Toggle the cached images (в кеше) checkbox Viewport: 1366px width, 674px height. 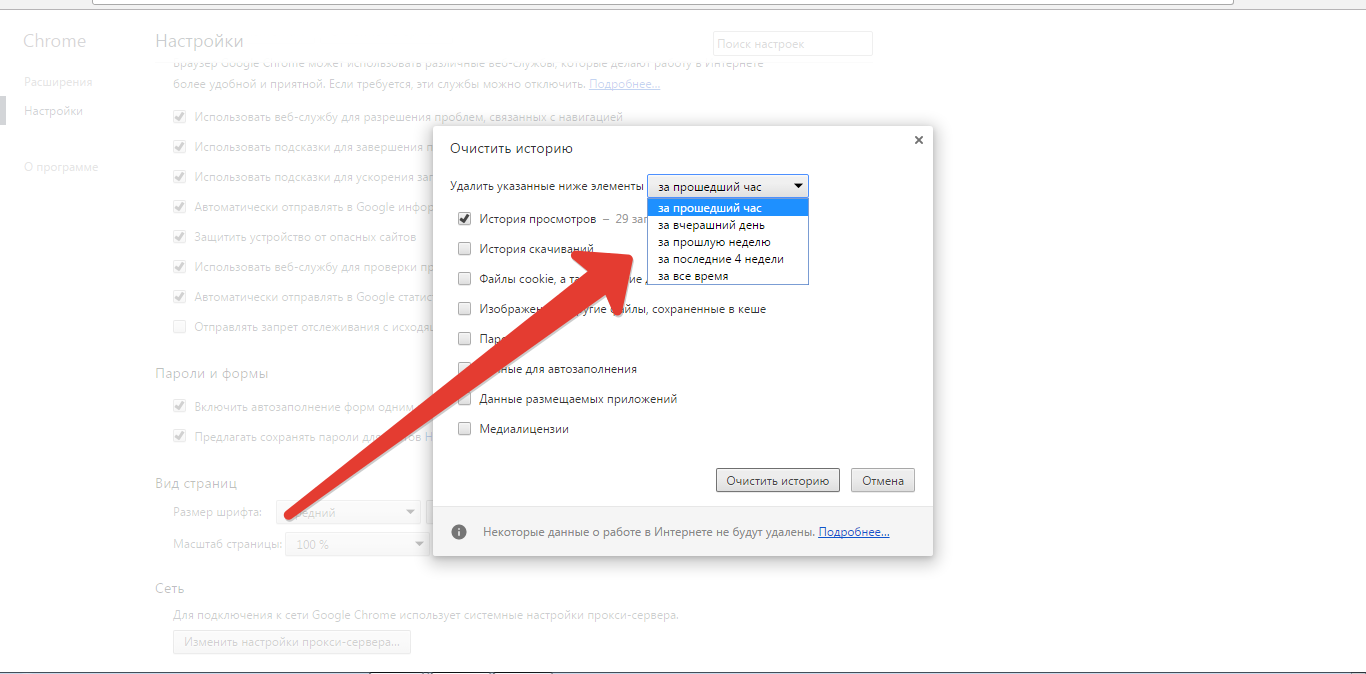pos(464,309)
